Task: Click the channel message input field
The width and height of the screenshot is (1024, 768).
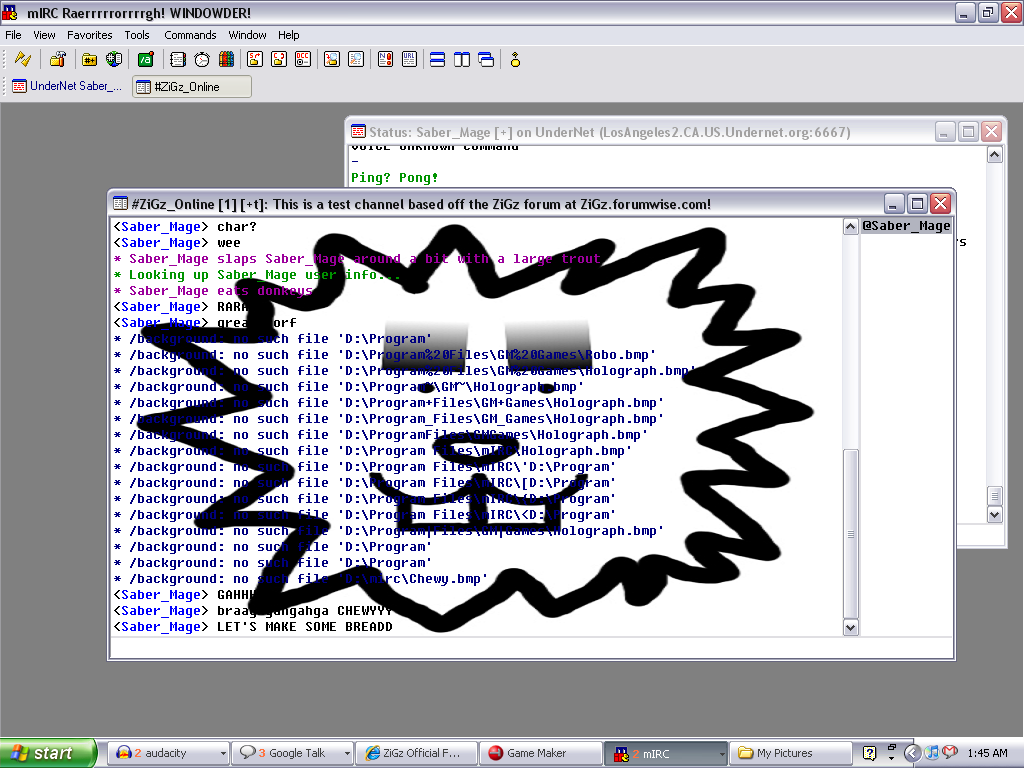Action: (x=532, y=648)
